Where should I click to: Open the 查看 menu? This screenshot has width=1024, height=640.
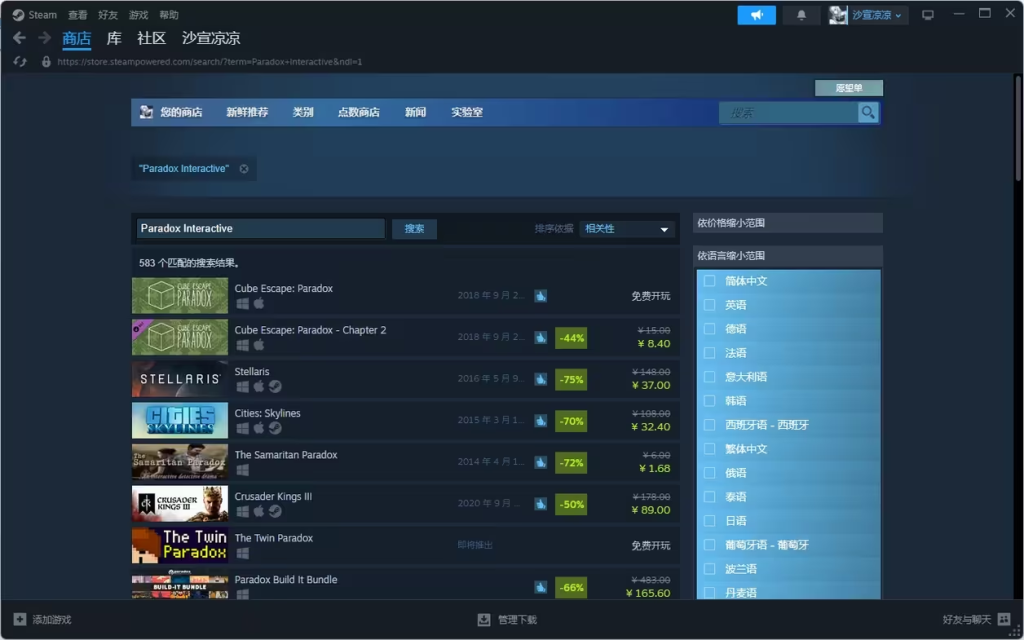click(78, 15)
